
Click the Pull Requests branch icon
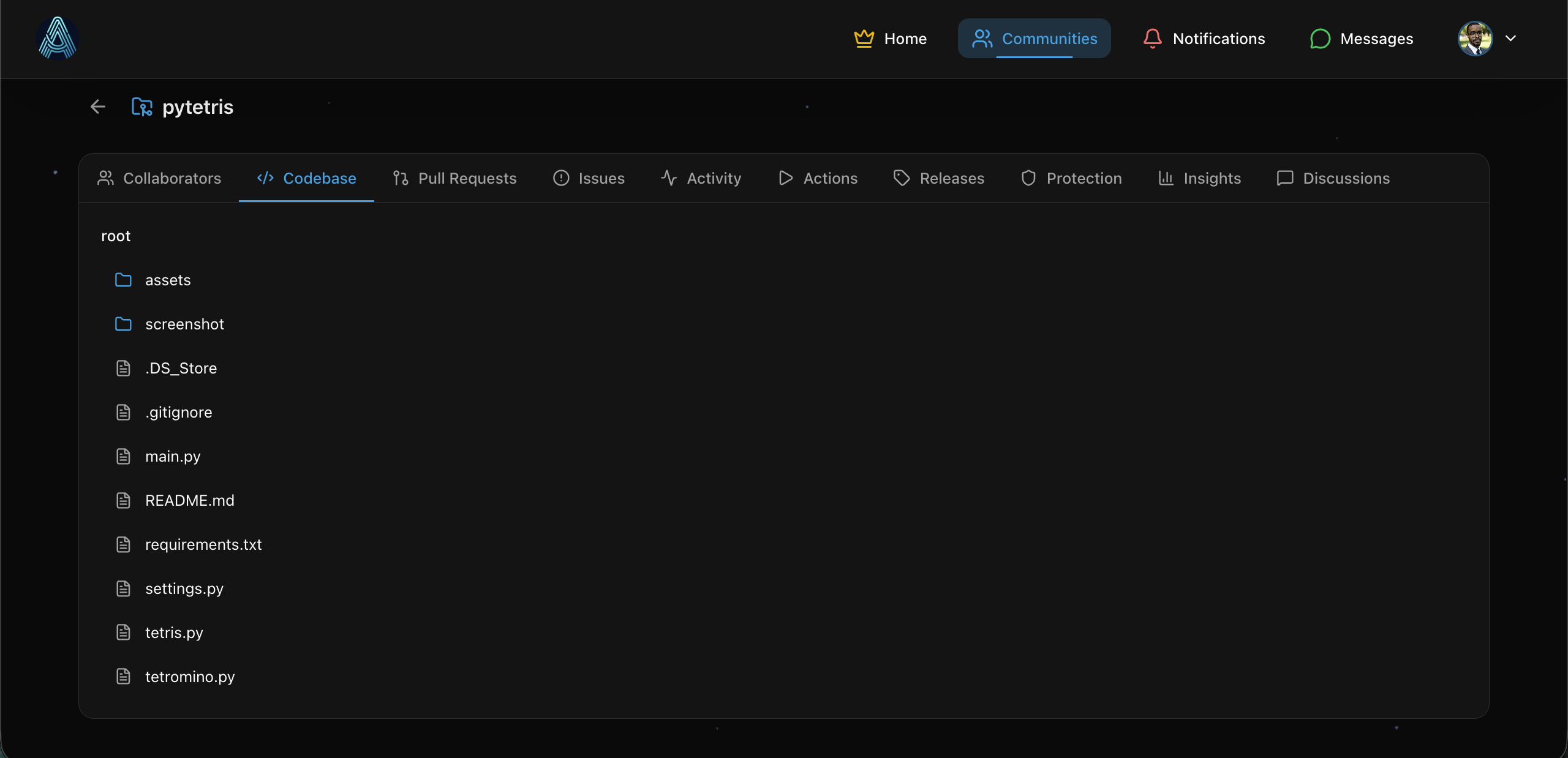coord(401,178)
